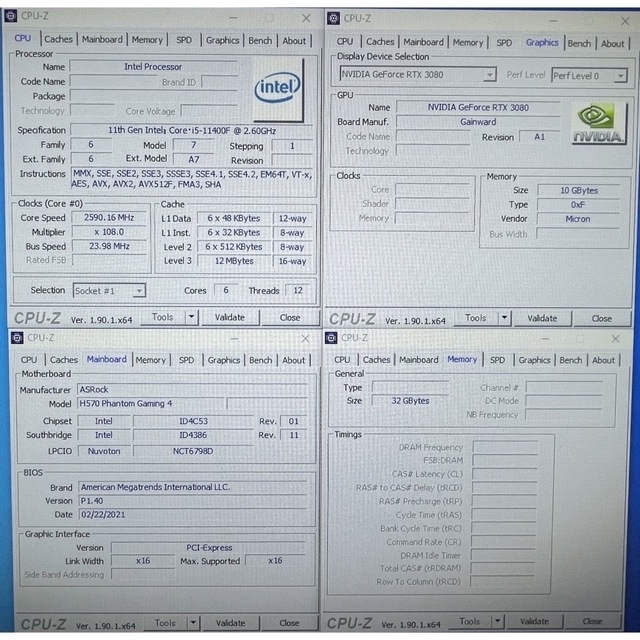Screen dimensions: 640x640
Task: Click Tools button in Mainboard window
Action: [x=165, y=623]
